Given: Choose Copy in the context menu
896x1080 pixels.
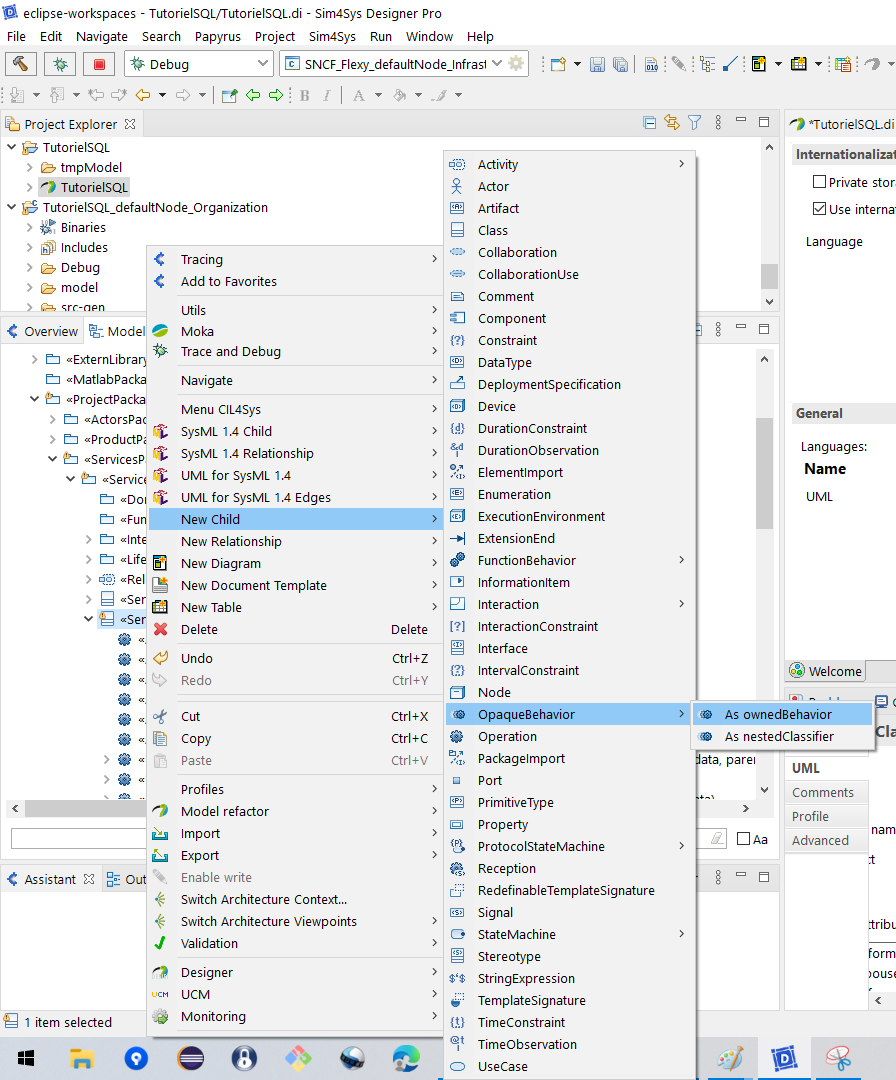Looking at the screenshot, I should click(x=295, y=738).
